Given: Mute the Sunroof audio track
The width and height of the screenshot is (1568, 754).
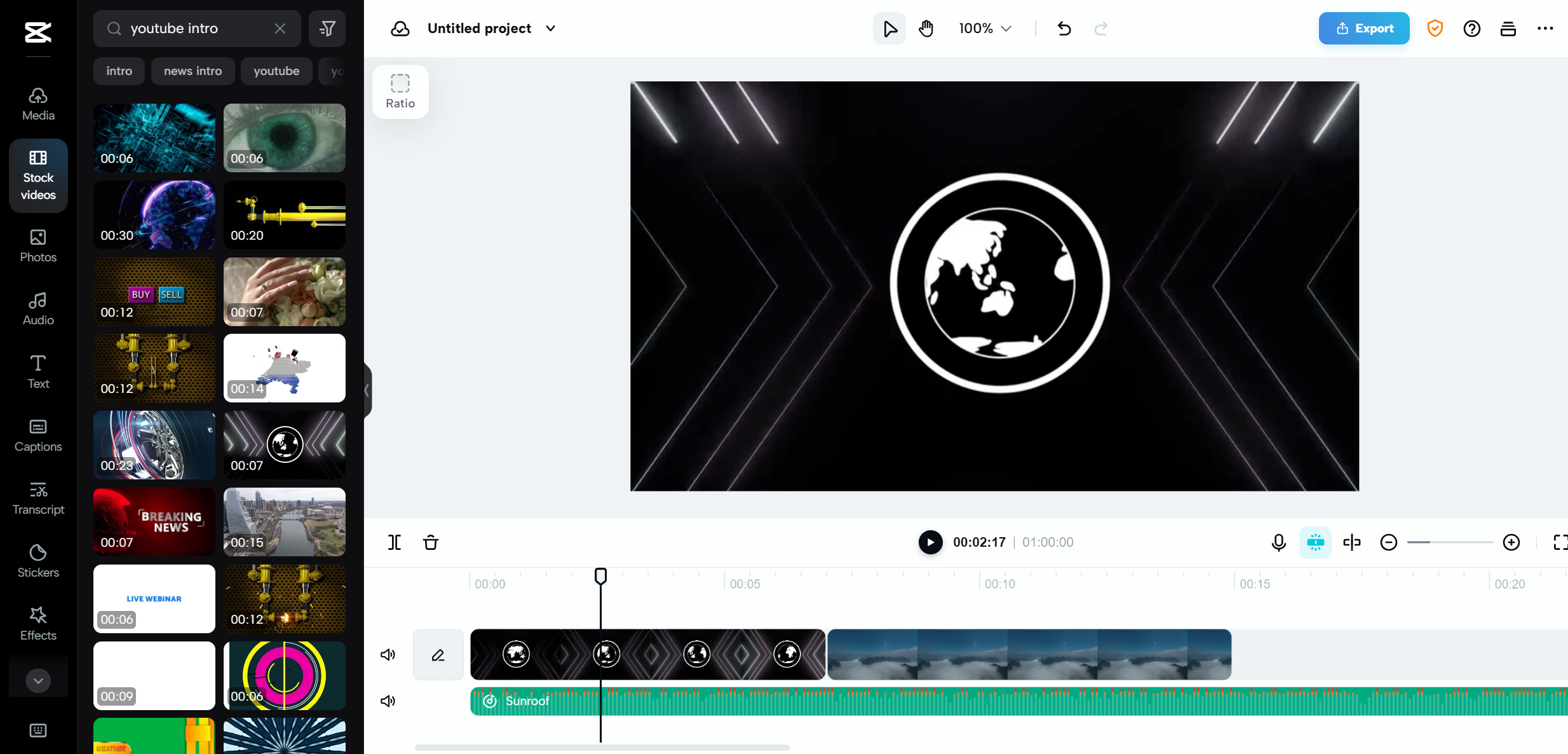Looking at the screenshot, I should pos(388,701).
